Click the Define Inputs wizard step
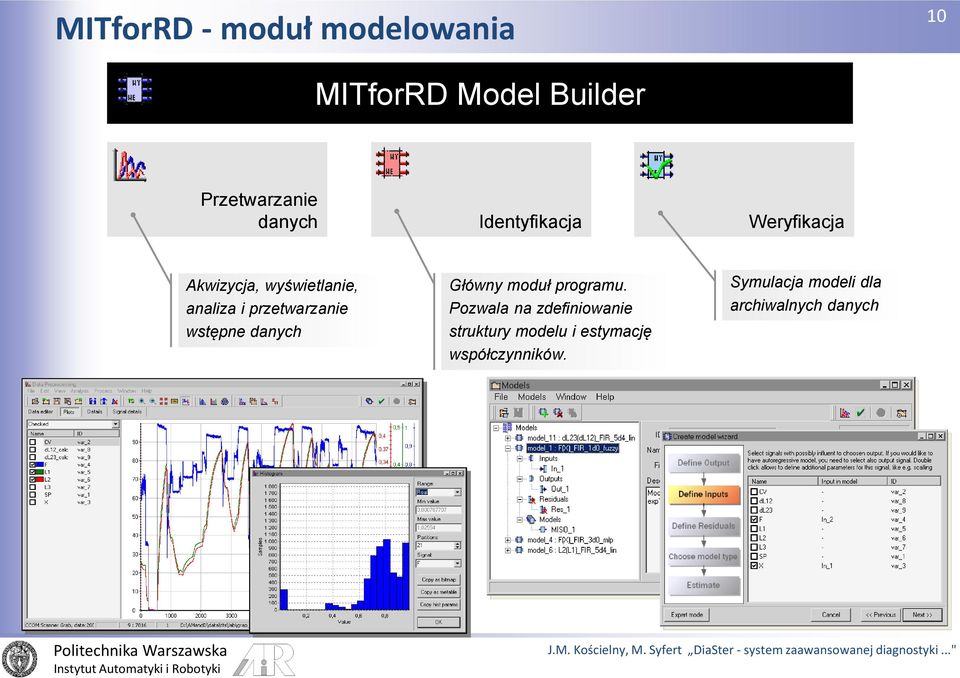This screenshot has height=678, width=960. coord(703,494)
